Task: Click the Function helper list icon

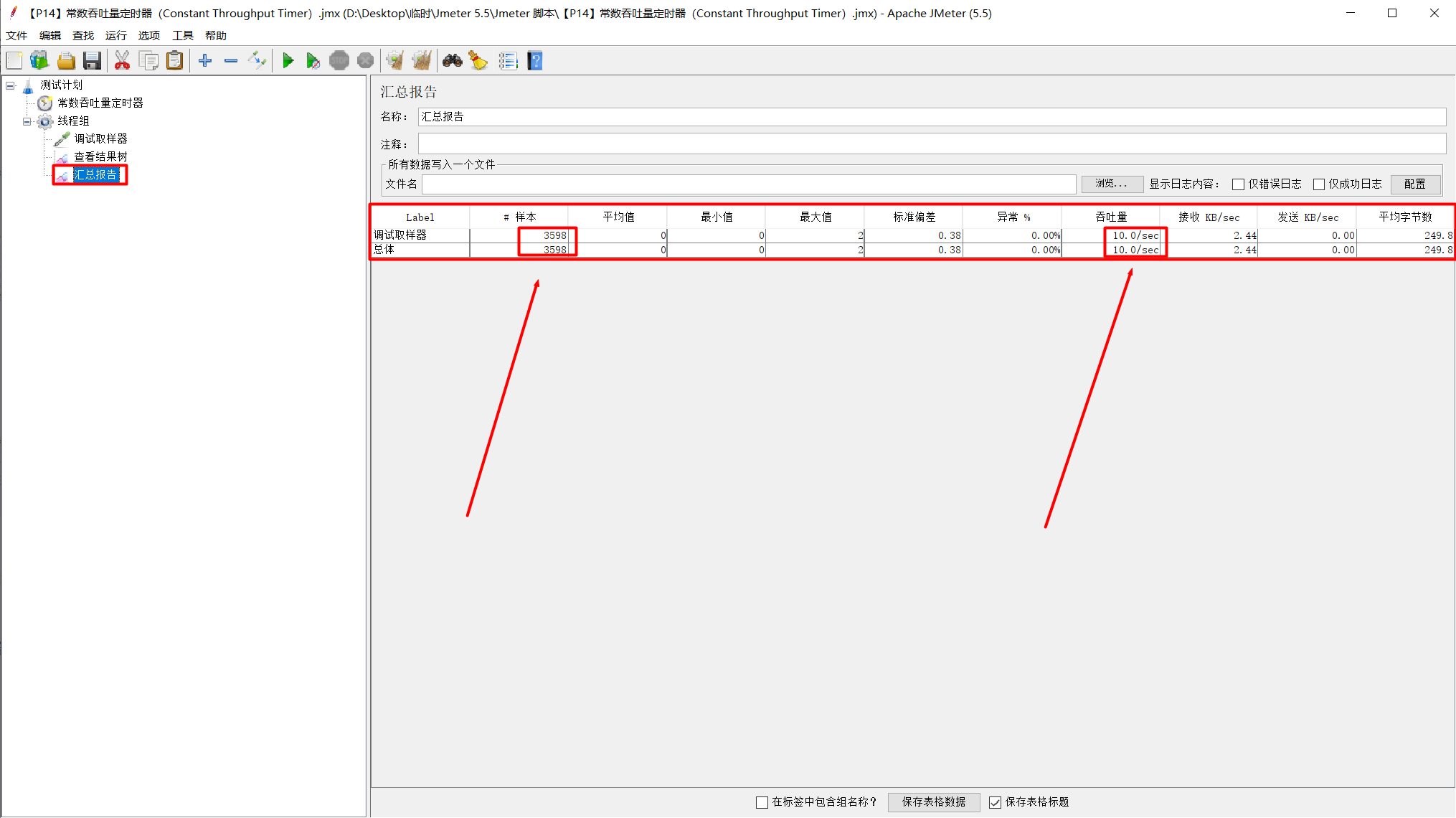Action: coord(508,61)
